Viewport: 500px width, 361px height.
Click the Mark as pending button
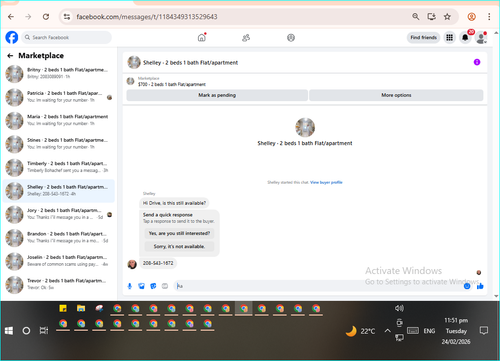[x=217, y=95]
